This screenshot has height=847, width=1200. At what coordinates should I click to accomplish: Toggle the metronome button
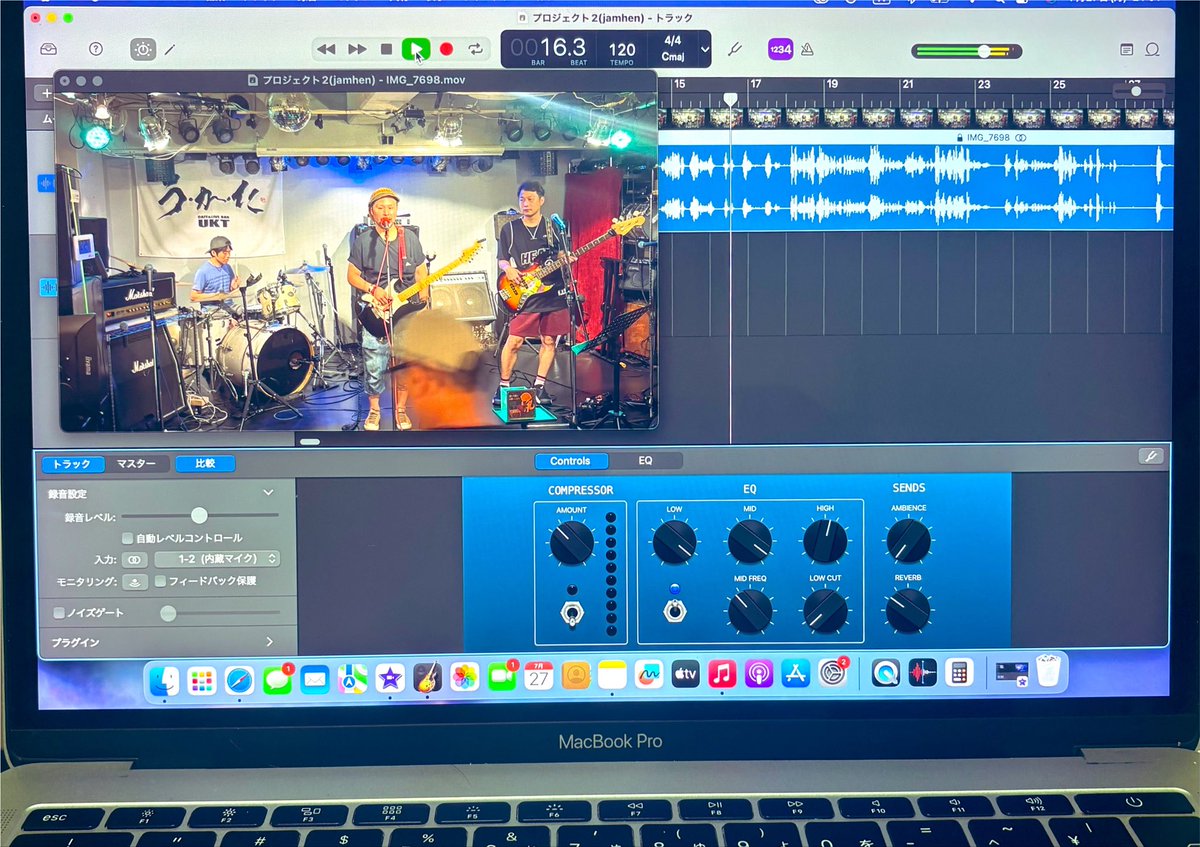tap(806, 49)
